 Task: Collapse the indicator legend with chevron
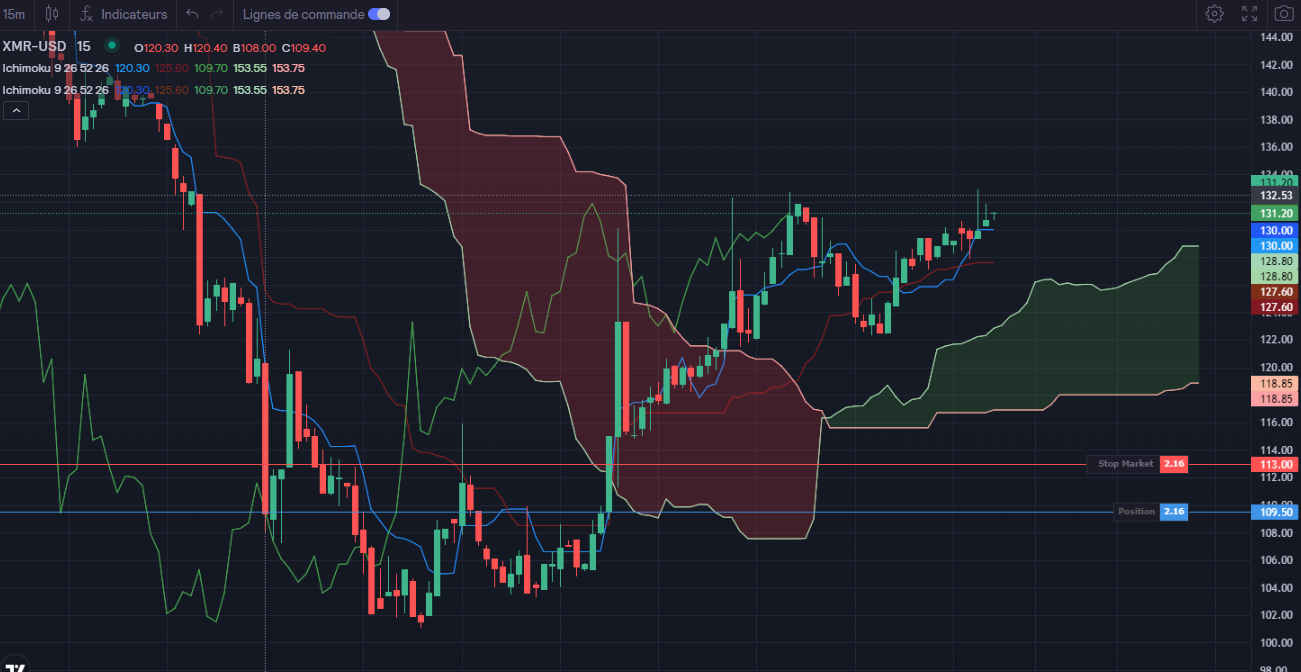coord(16,111)
